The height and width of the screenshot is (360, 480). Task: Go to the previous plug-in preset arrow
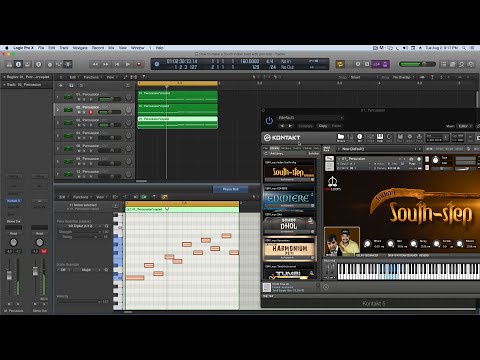coord(282,126)
